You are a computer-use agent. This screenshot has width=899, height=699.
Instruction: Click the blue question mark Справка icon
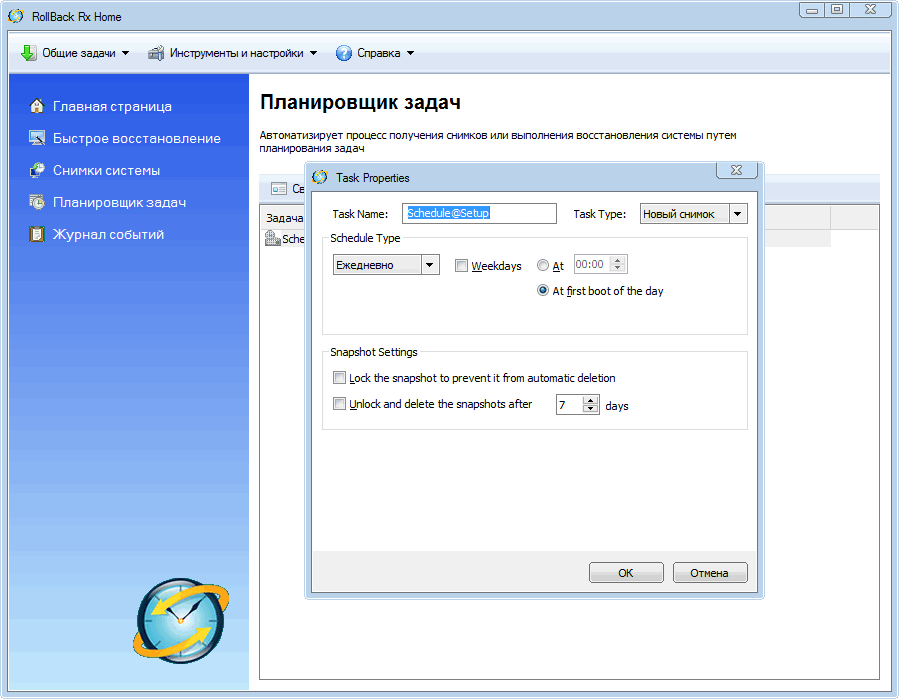tap(344, 53)
